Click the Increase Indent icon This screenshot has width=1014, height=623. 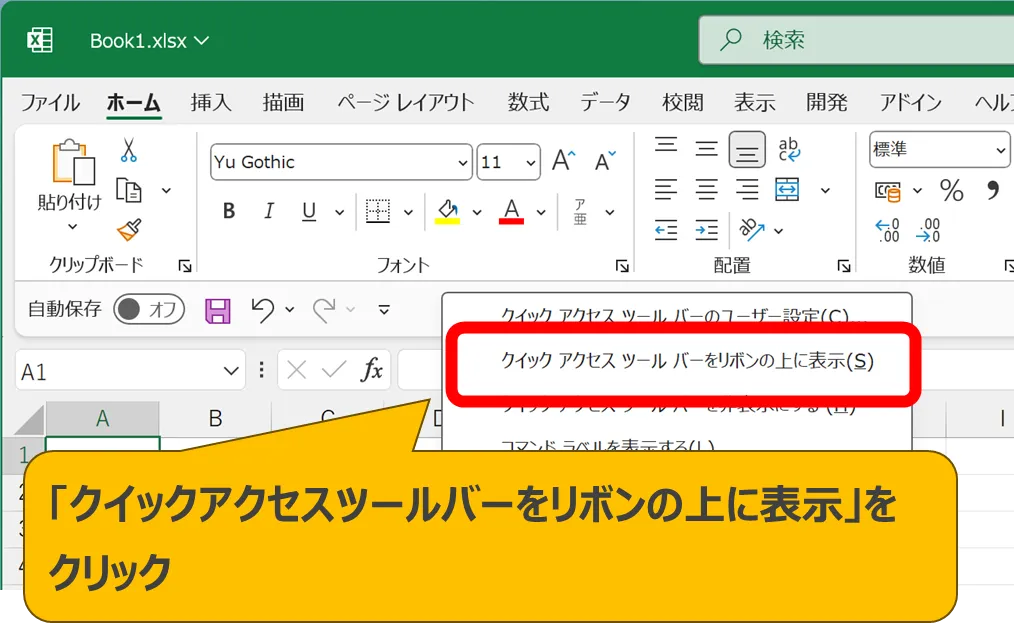click(x=707, y=230)
